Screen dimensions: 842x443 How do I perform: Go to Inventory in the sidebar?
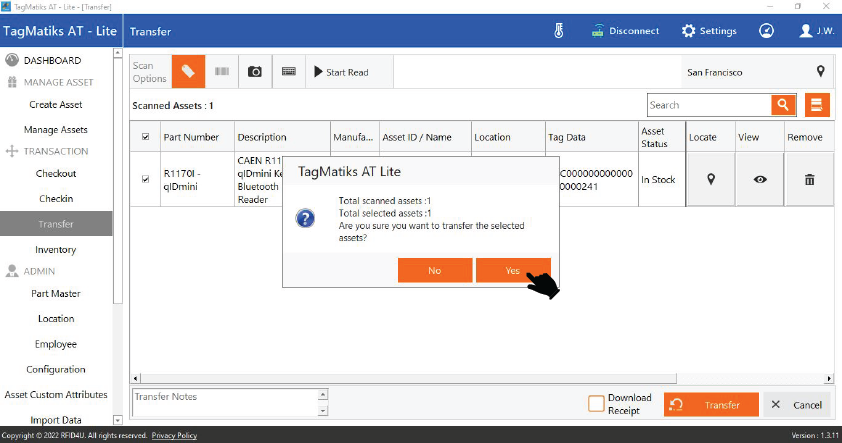point(56,250)
